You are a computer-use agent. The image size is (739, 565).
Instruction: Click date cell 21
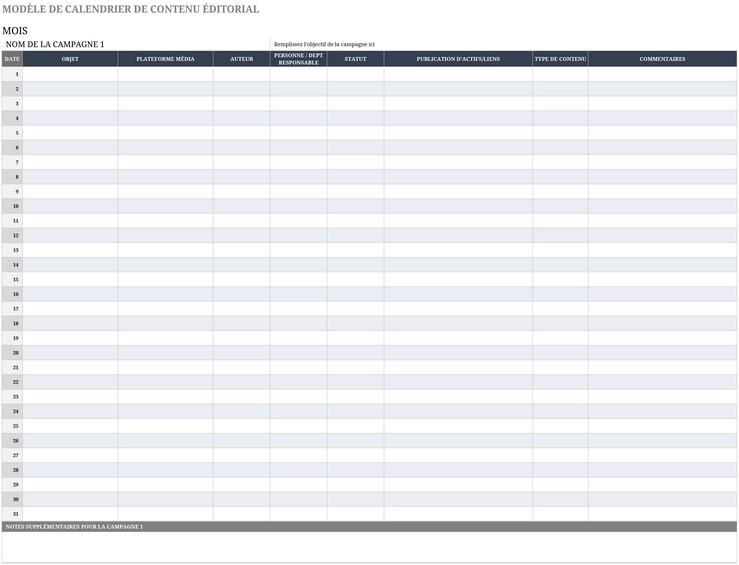pos(12,367)
